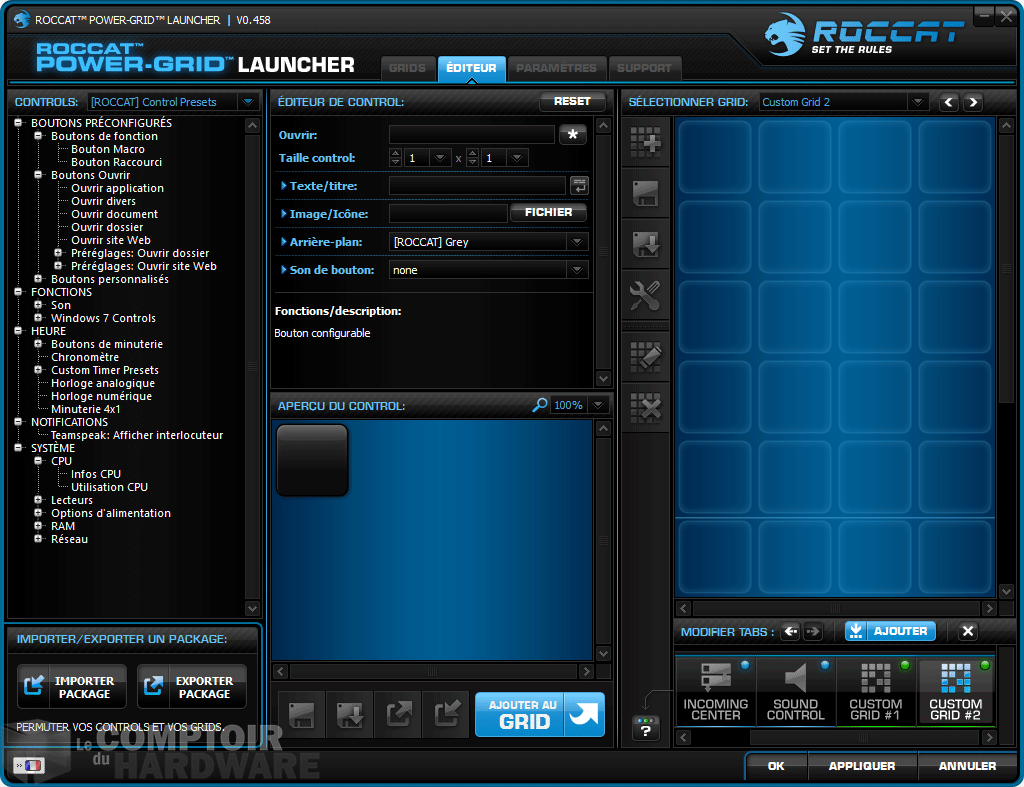
Task: Click the tab help question mark icon
Action: click(x=646, y=729)
